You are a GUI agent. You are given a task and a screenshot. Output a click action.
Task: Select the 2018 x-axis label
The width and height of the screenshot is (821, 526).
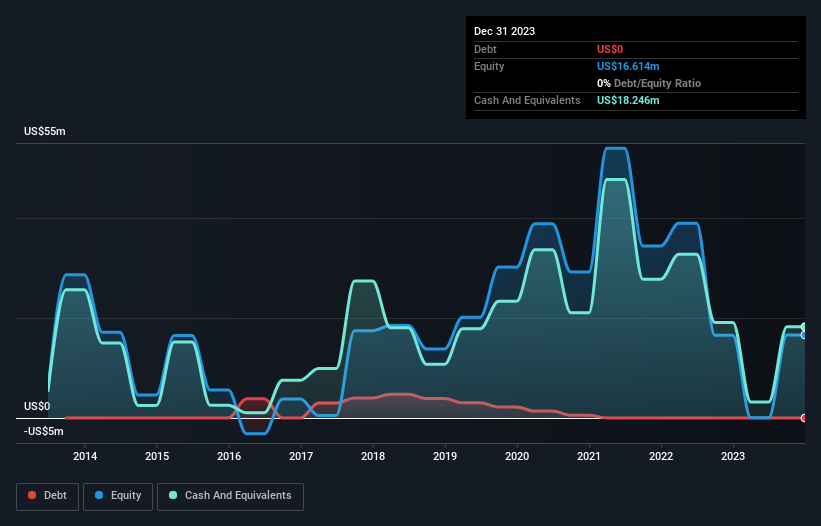373,456
